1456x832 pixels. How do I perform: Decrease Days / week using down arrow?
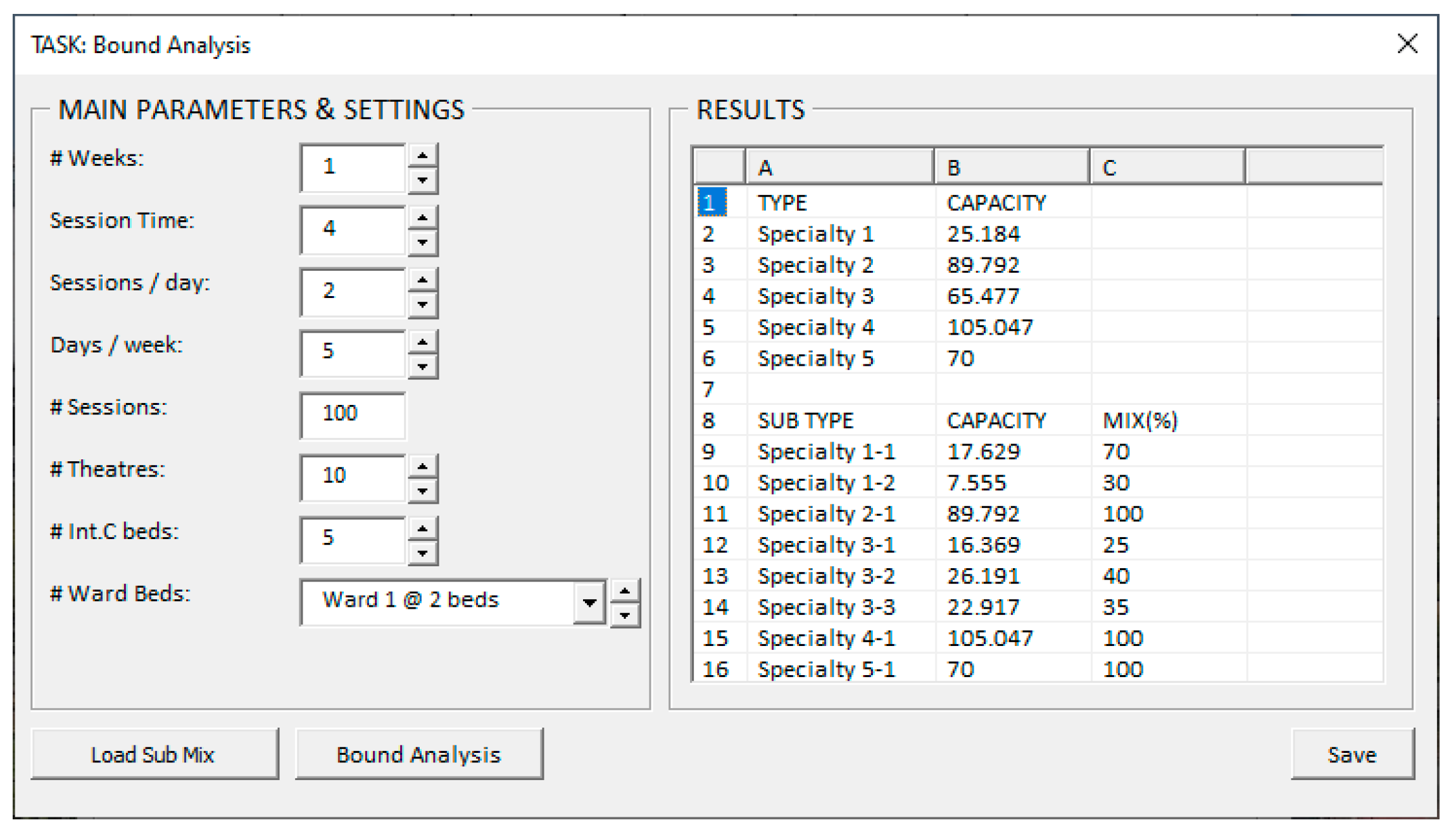click(x=422, y=367)
